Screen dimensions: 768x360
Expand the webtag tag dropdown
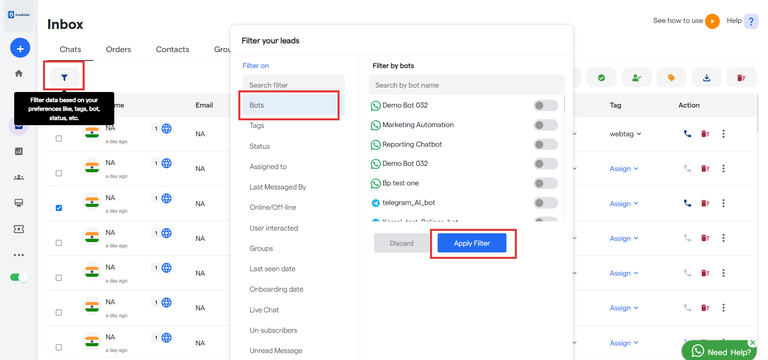click(x=625, y=134)
